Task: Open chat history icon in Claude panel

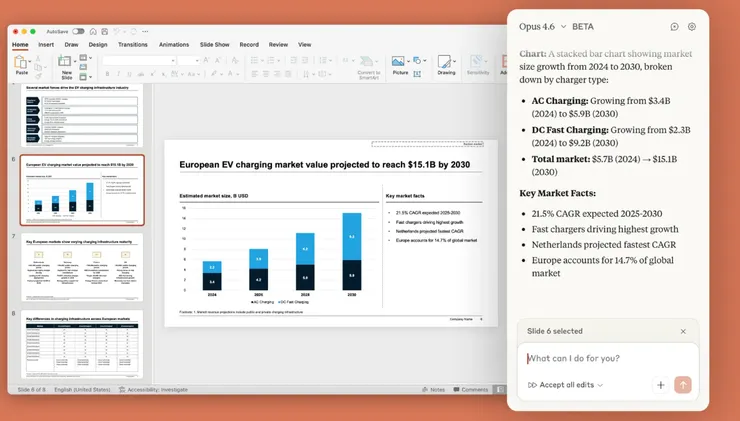Action: point(674,27)
